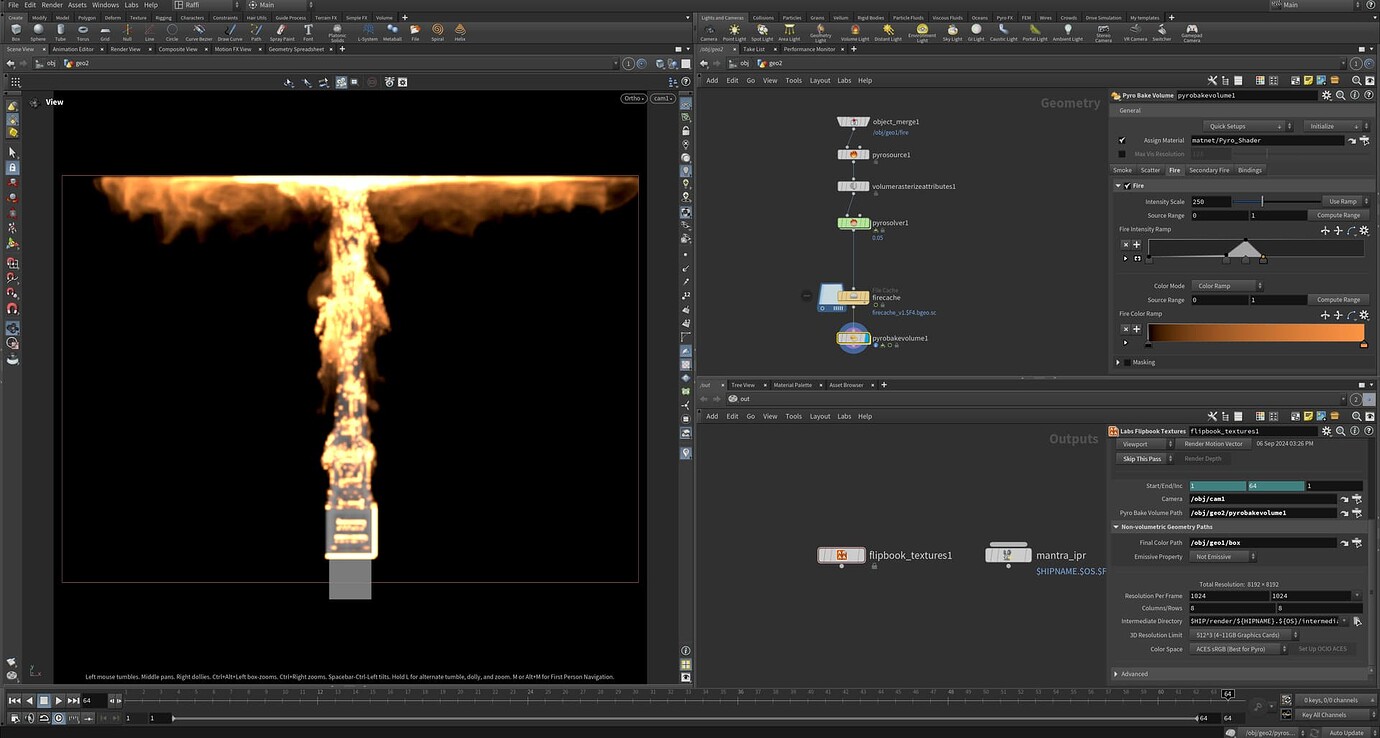
Task: Open the Rigging shelf tab
Action: click(163, 17)
